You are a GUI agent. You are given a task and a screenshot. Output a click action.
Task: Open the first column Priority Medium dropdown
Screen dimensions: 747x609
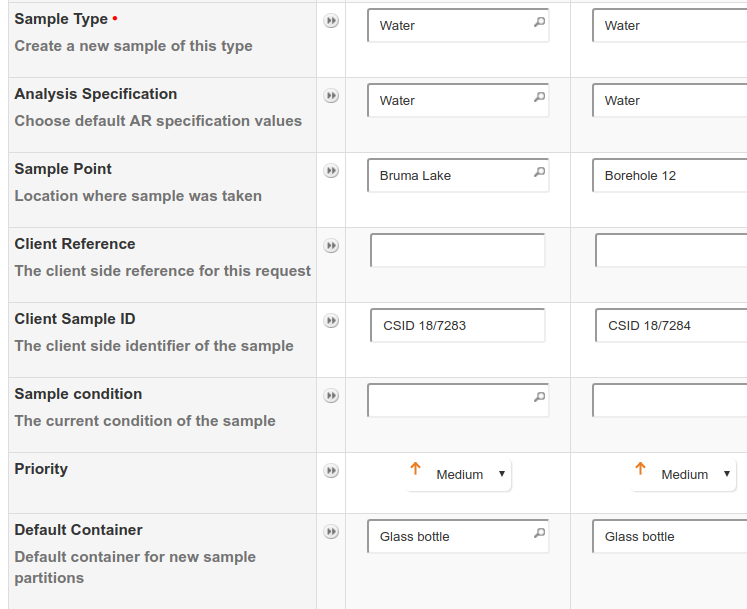[459, 475]
